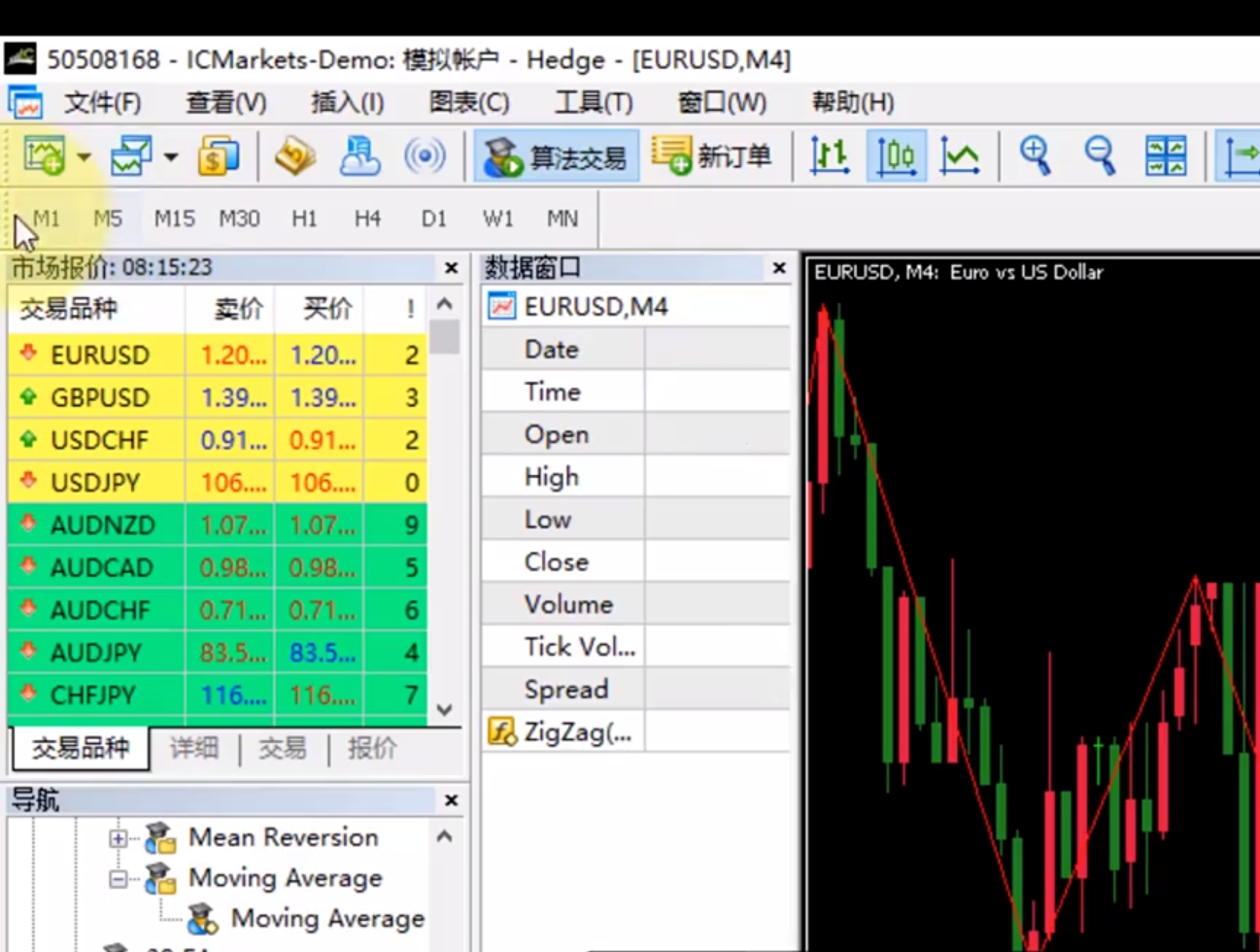Close the 导航 navigator panel
Image resolution: width=1260 pixels, height=952 pixels.
(451, 800)
